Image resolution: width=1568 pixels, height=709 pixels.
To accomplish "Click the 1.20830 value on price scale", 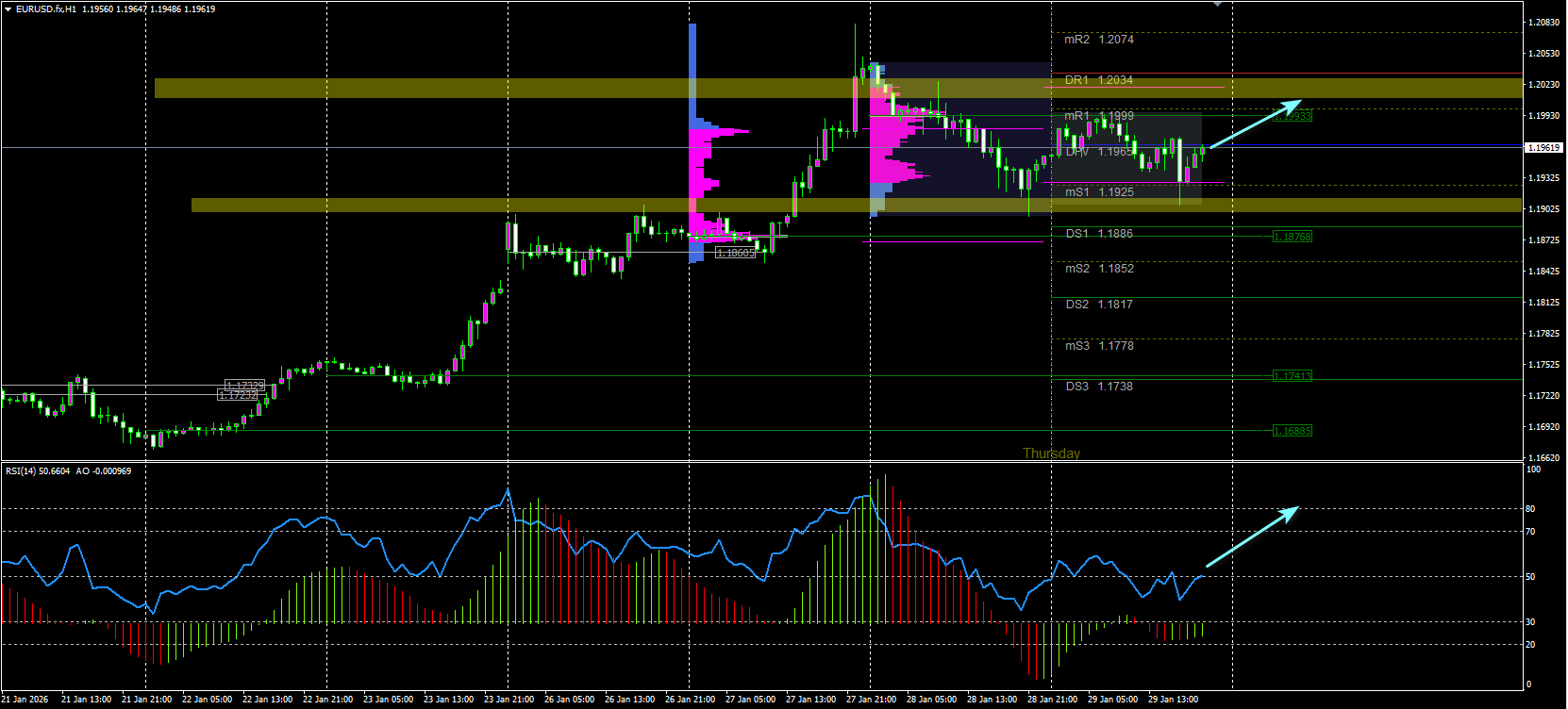I will point(1543,22).
